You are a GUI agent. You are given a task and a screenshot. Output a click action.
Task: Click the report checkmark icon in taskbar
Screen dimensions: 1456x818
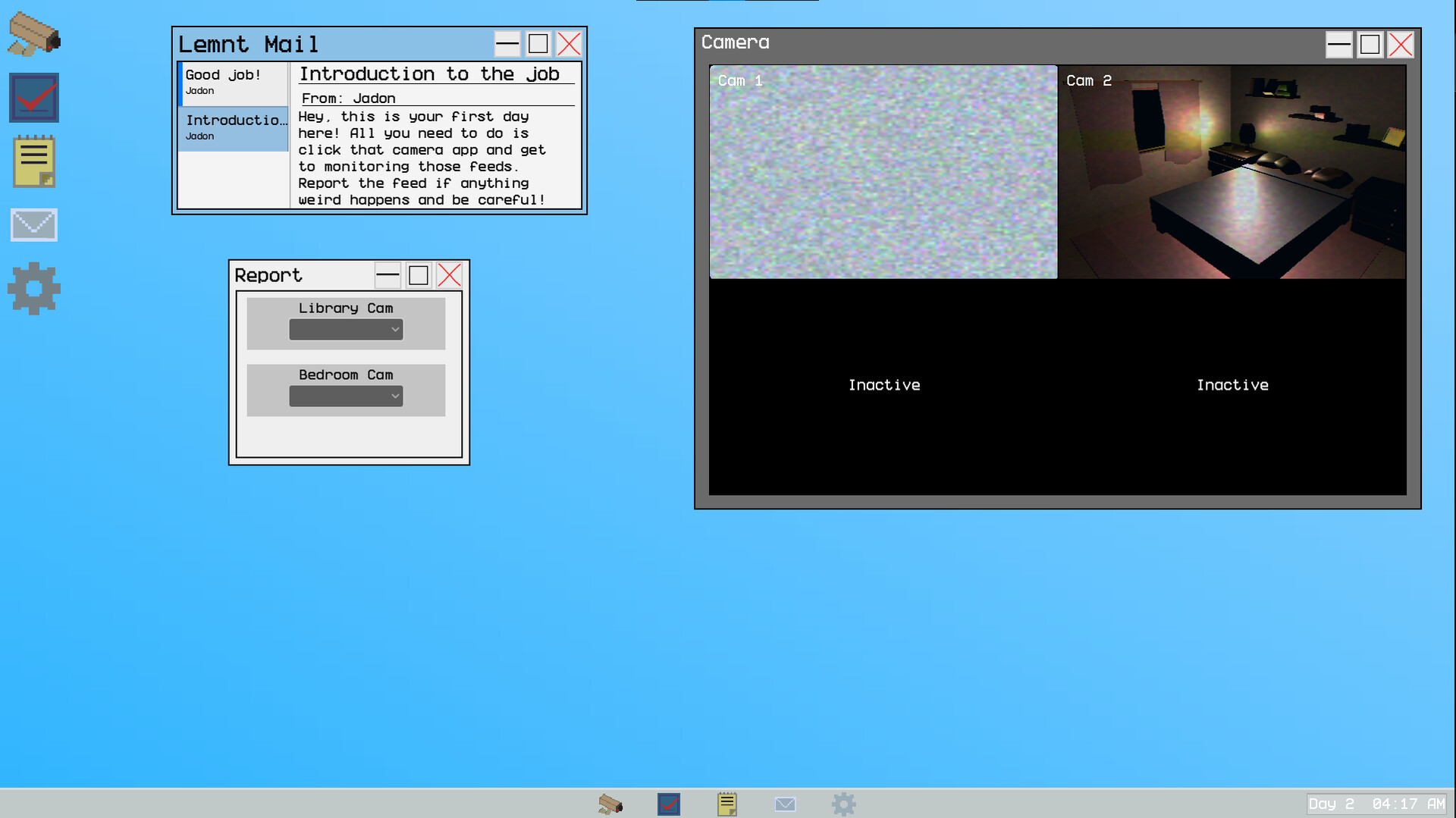(669, 804)
